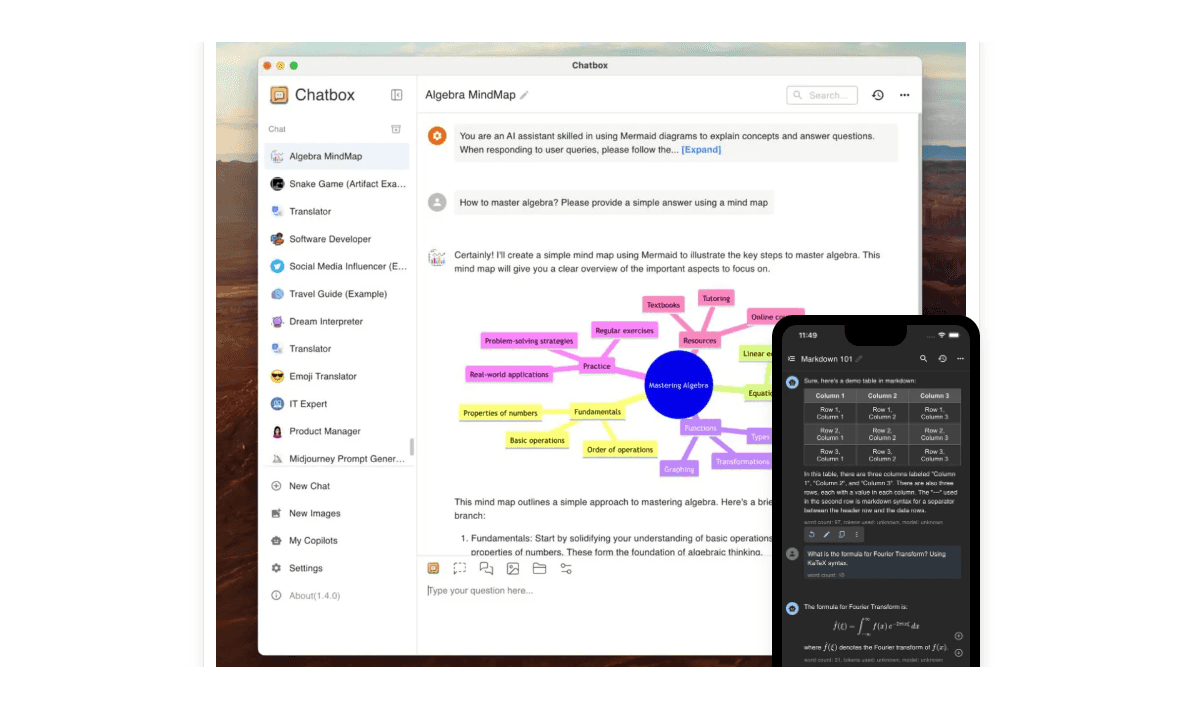This screenshot has height=707, width=1179.
Task: Click the 'How to master algebra?' user message
Action: coord(614,203)
